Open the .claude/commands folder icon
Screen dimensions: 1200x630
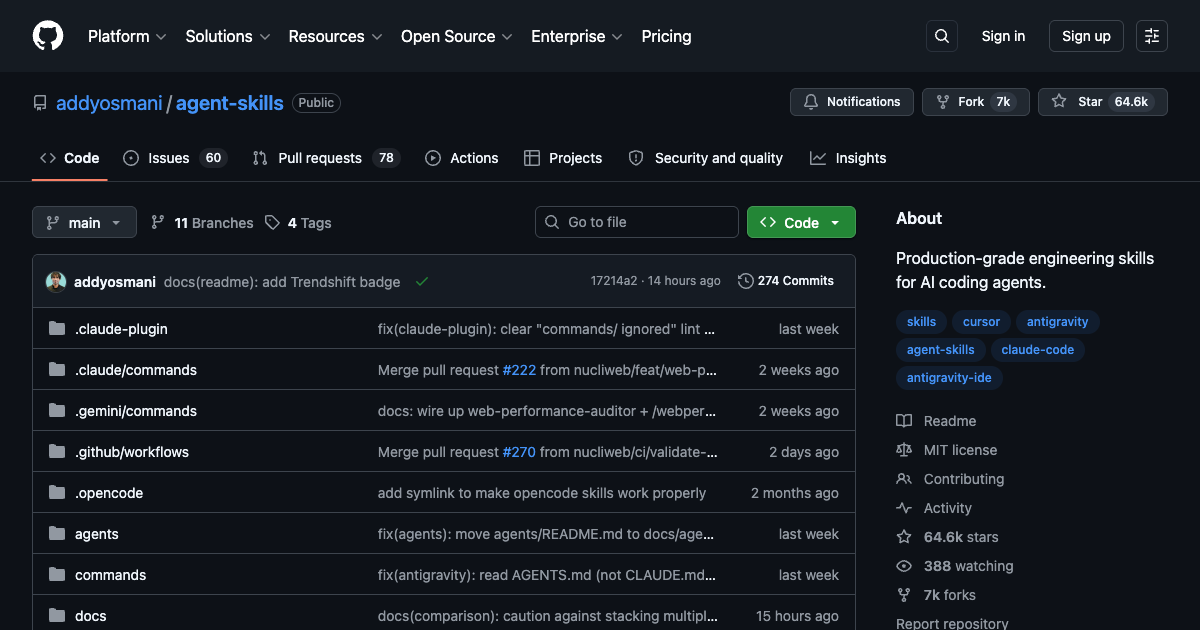57,370
